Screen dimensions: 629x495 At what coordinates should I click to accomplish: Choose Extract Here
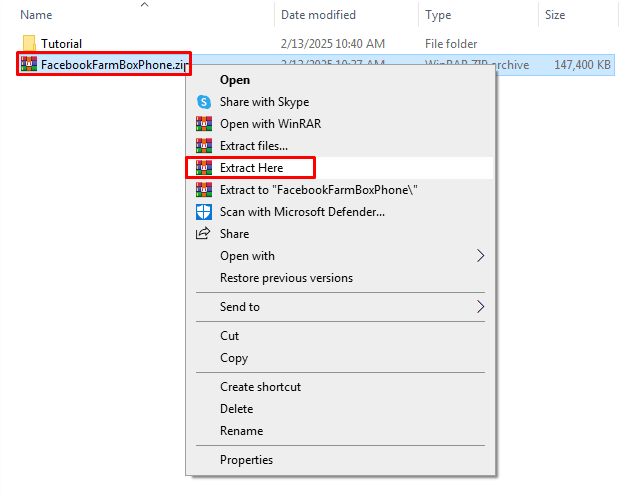252,168
